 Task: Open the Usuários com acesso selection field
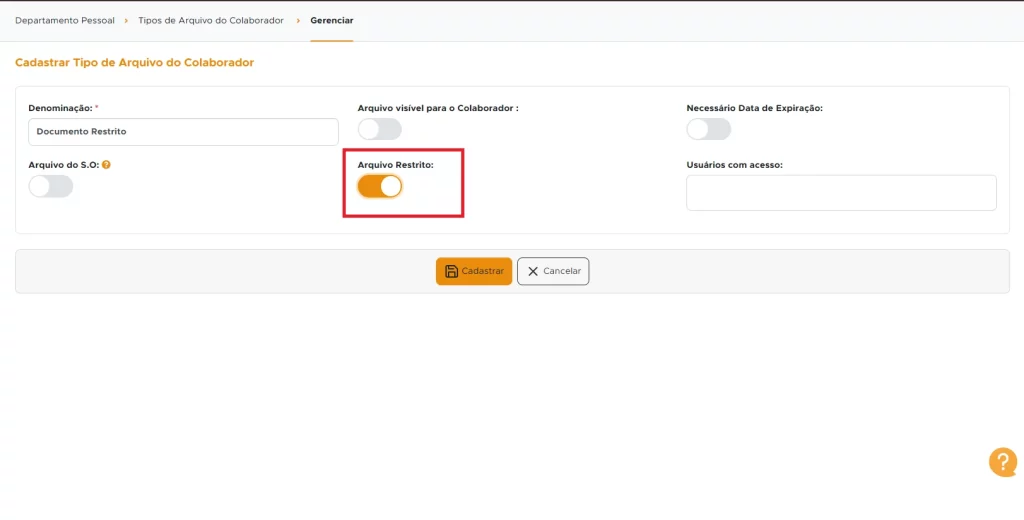840,193
